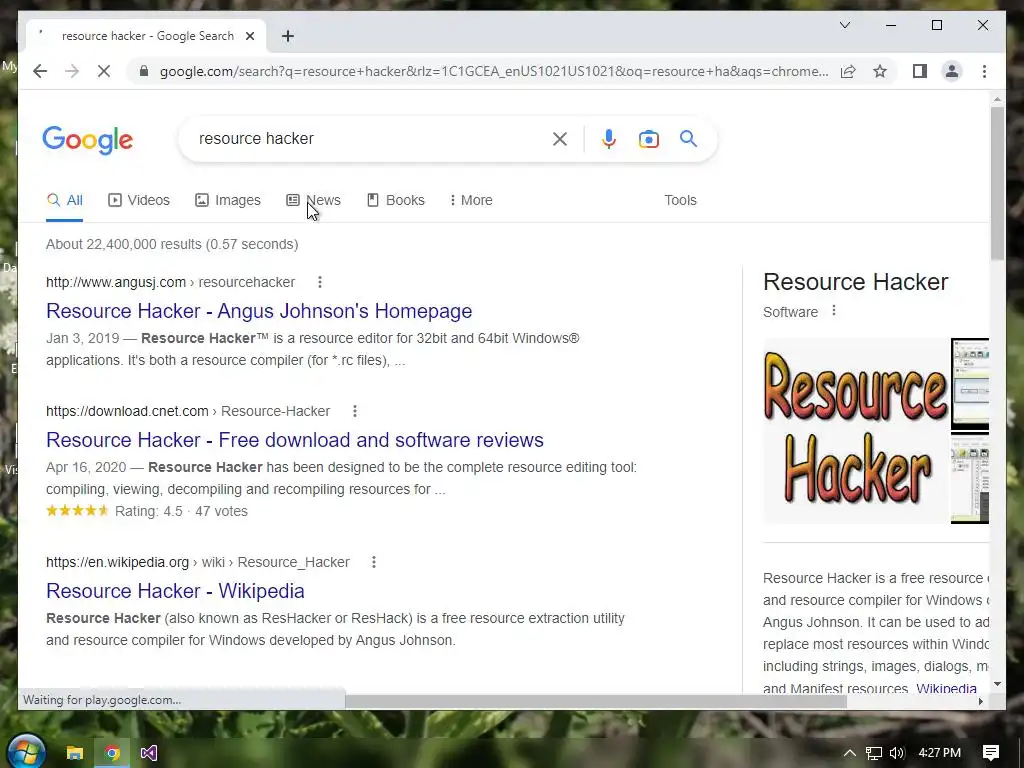The height and width of the screenshot is (768, 1024).
Task: Bookmark this page with the star icon
Action: [x=880, y=71]
